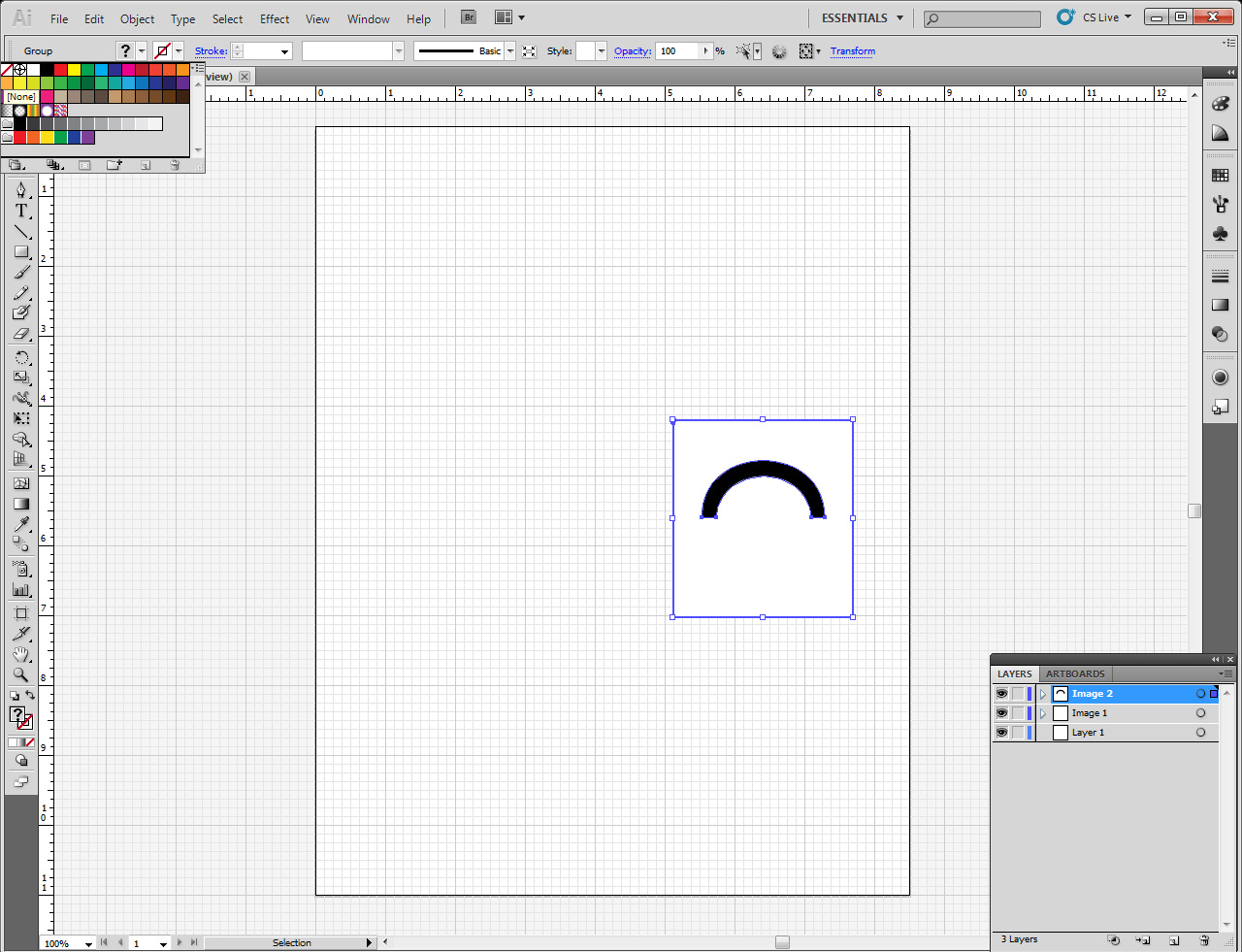Make or release a clipping mask in Layers panel
Screen dimensions: 1242x952
(1113, 939)
